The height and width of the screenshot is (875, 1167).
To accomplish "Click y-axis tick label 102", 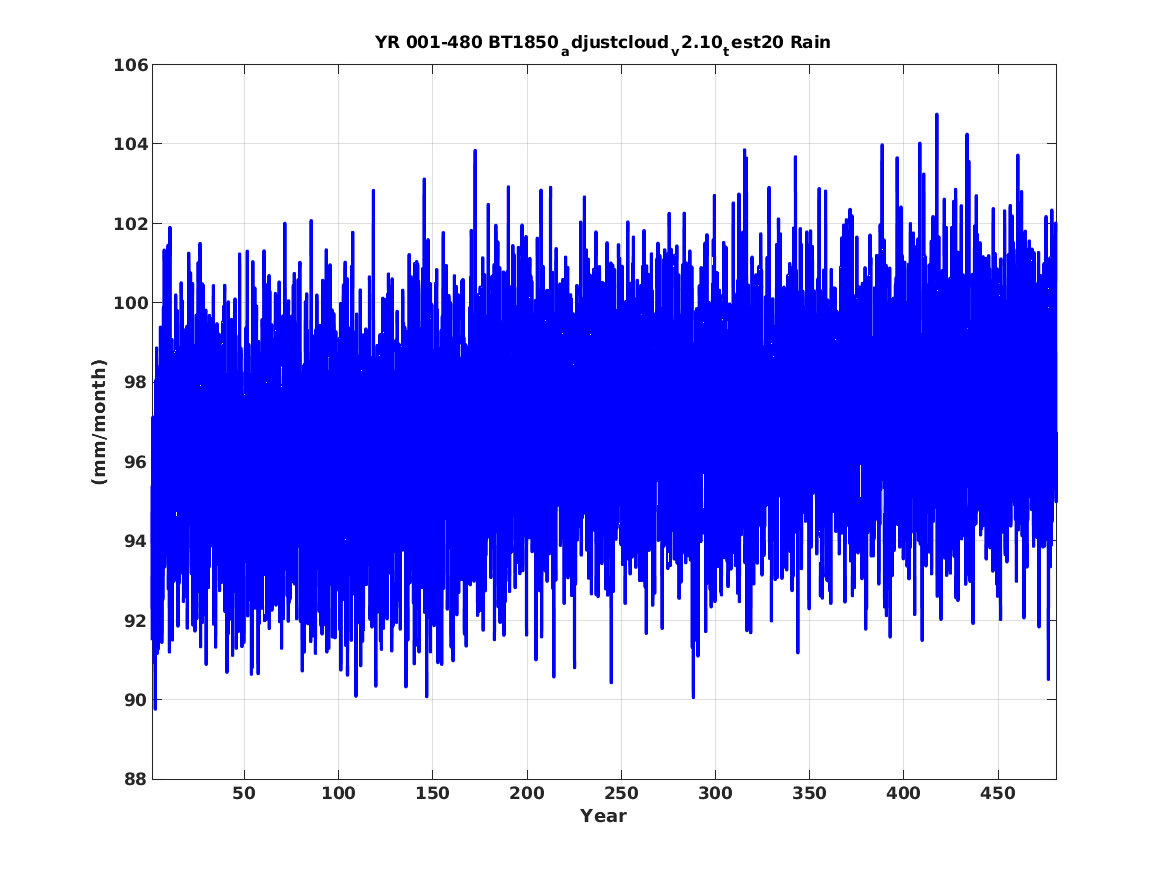I will [x=130, y=223].
